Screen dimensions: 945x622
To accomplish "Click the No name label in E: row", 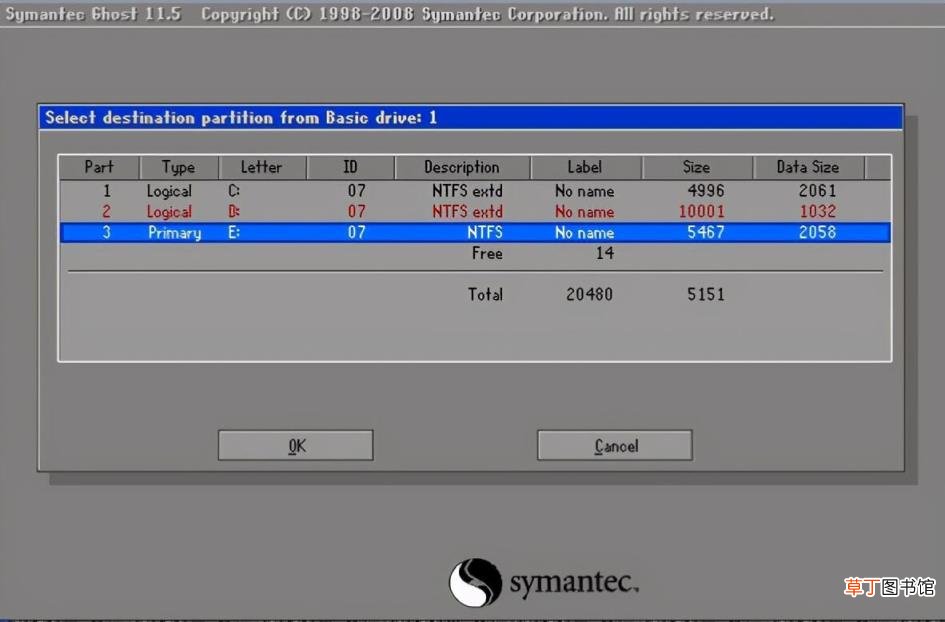I will 585,232.
